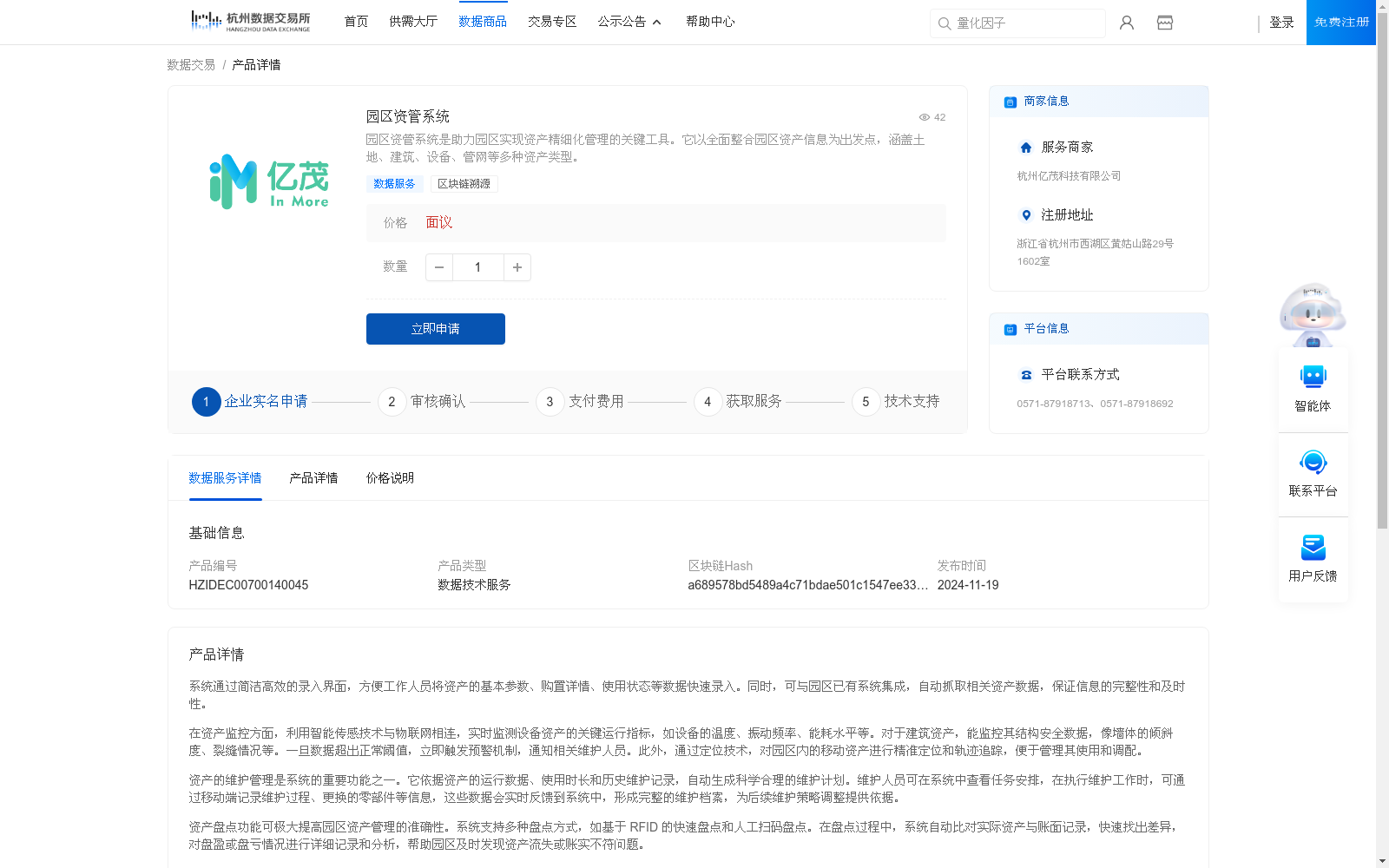This screenshot has width=1389, height=868.
Task: Switch to 数据服务详情 tab
Action: point(225,478)
